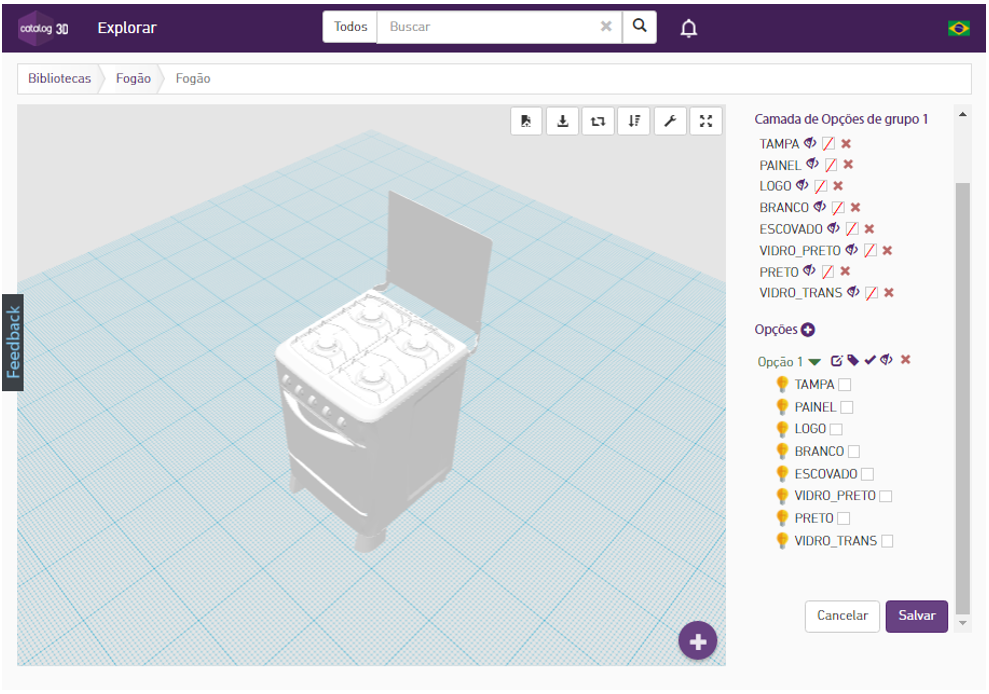Screen dimensions: 989x694
Task: Enter fullscreen viewer mode
Action: (x=706, y=121)
